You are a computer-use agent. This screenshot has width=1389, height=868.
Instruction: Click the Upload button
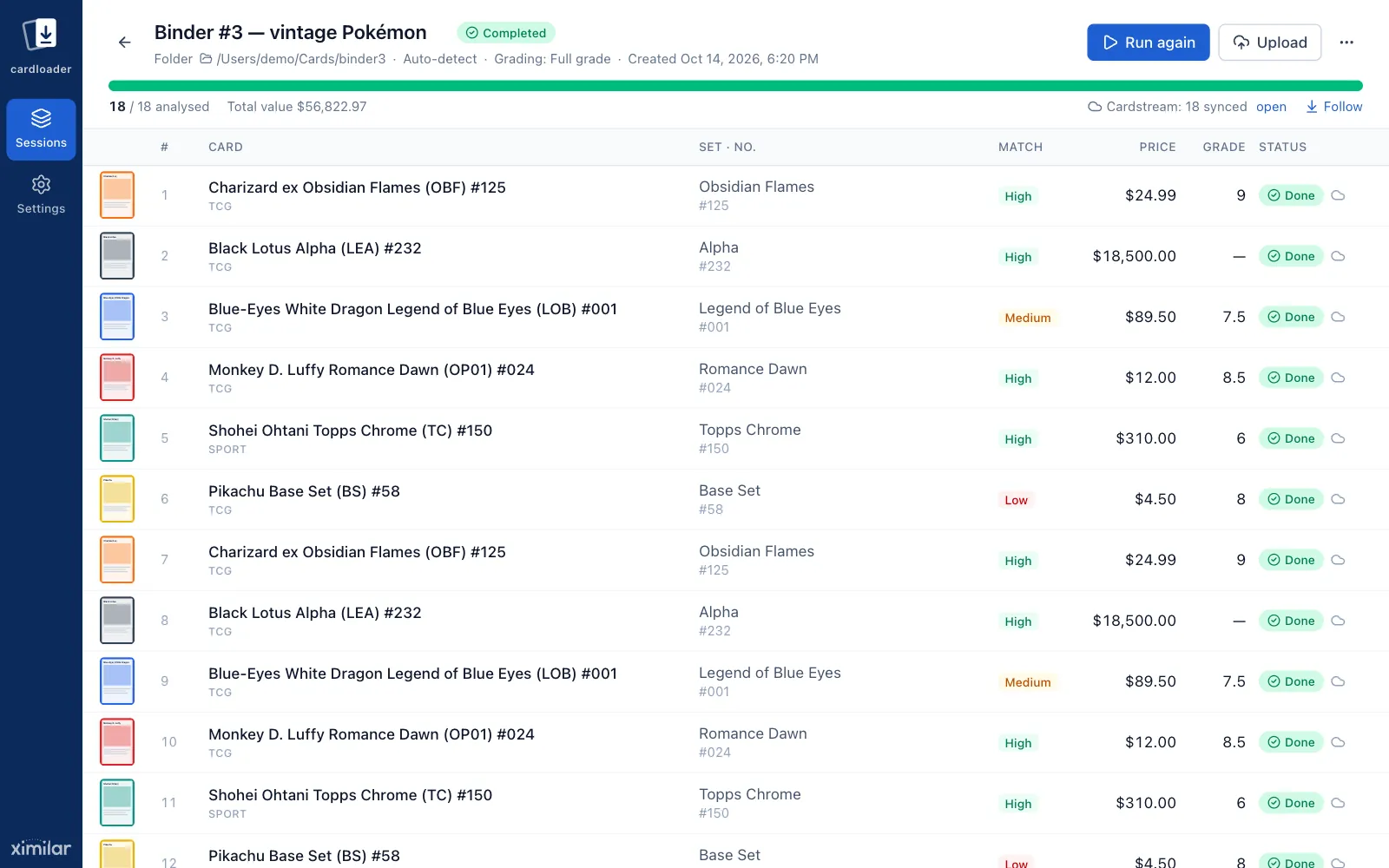click(1269, 43)
